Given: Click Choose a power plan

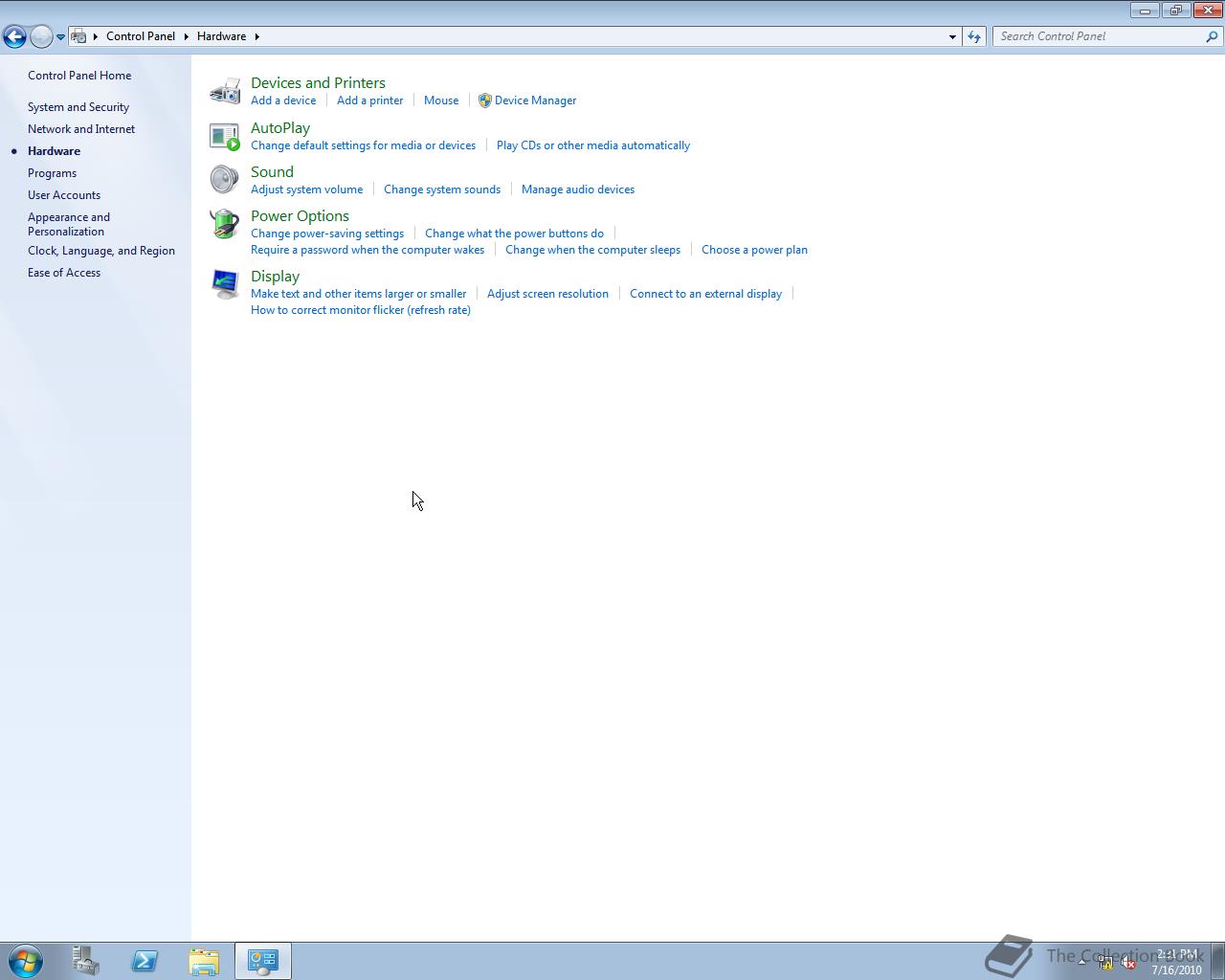Looking at the screenshot, I should 754,250.
